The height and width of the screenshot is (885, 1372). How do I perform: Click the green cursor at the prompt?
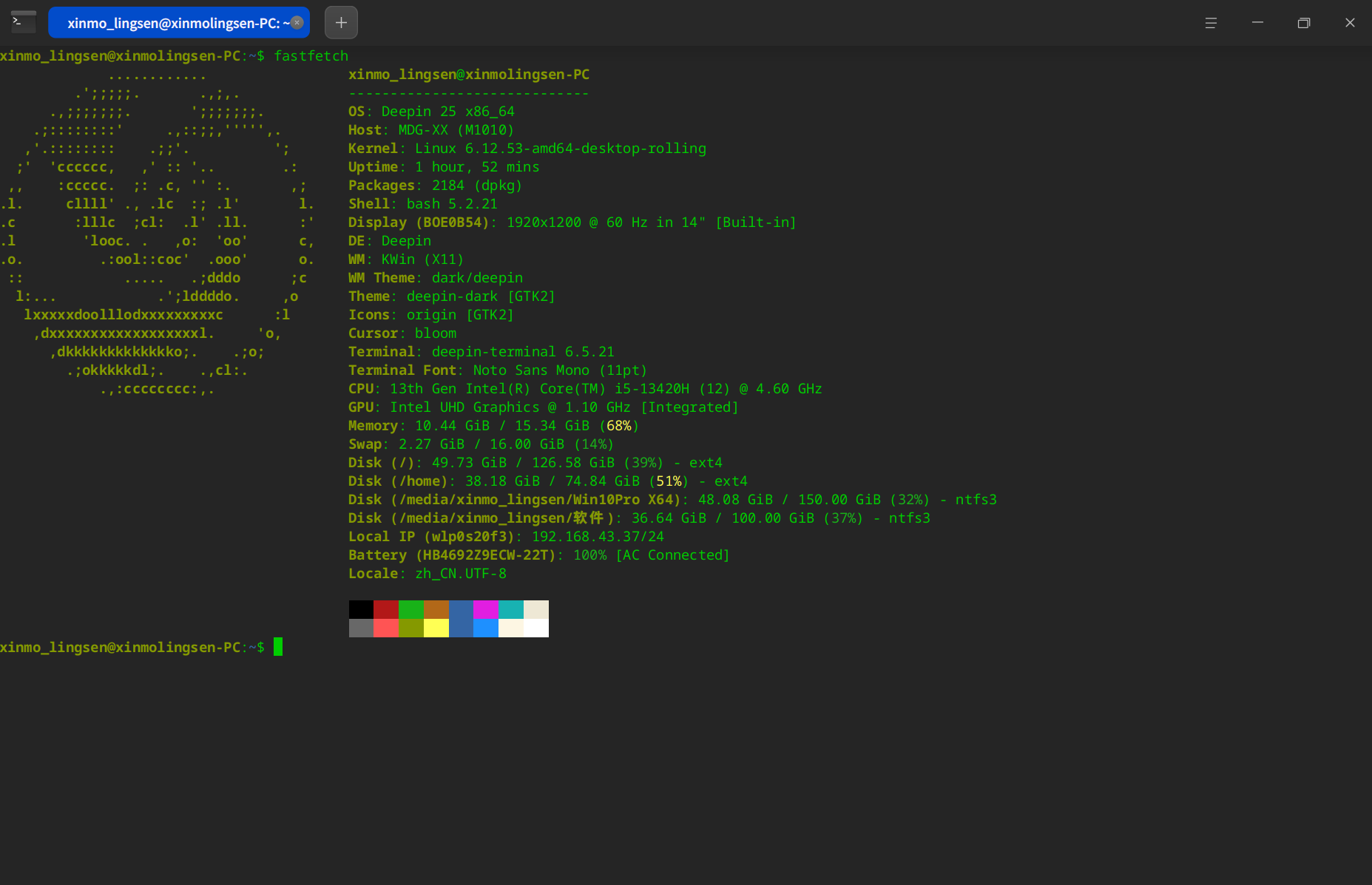pos(278,647)
